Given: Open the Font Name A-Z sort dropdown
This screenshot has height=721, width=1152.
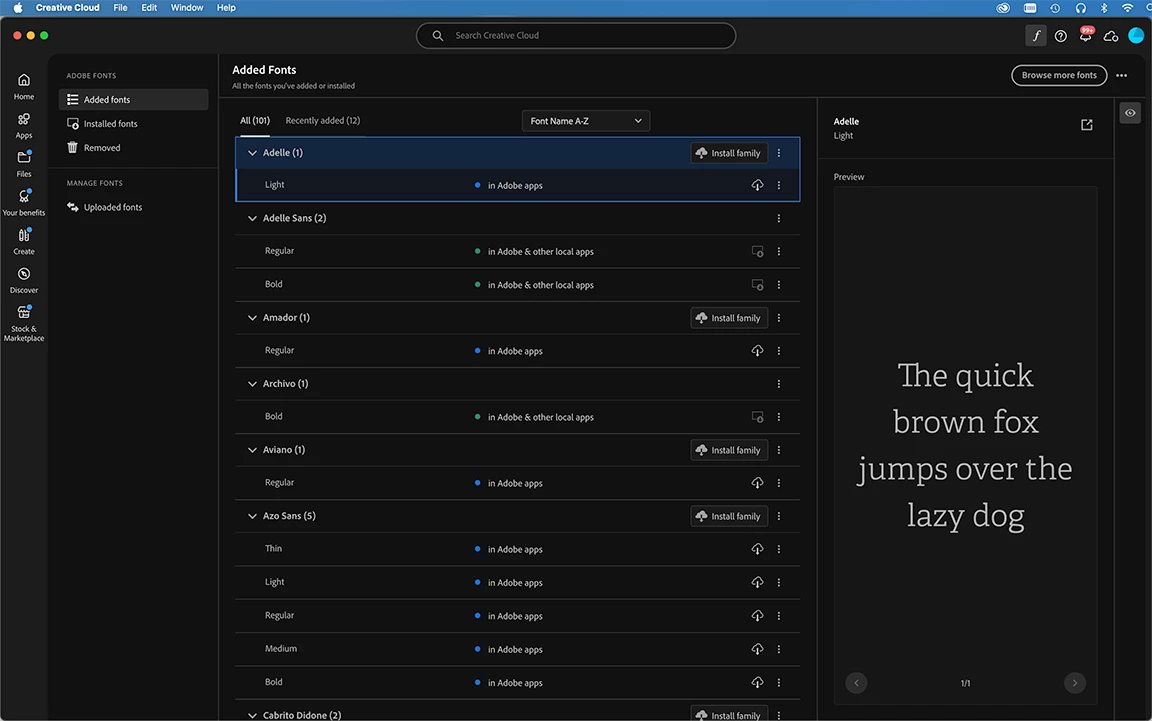Looking at the screenshot, I should 586,121.
